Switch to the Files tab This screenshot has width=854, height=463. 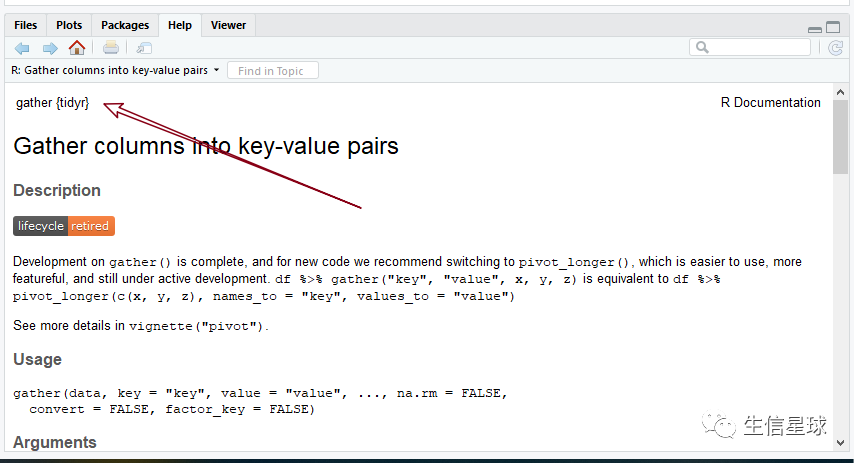pyautogui.click(x=26, y=25)
